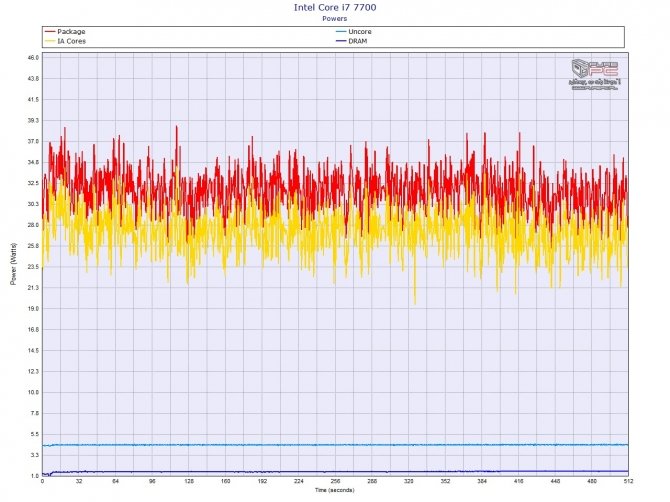Click the 64 tick on the time axis
Viewport: 670px width, 502px height.
116,481
